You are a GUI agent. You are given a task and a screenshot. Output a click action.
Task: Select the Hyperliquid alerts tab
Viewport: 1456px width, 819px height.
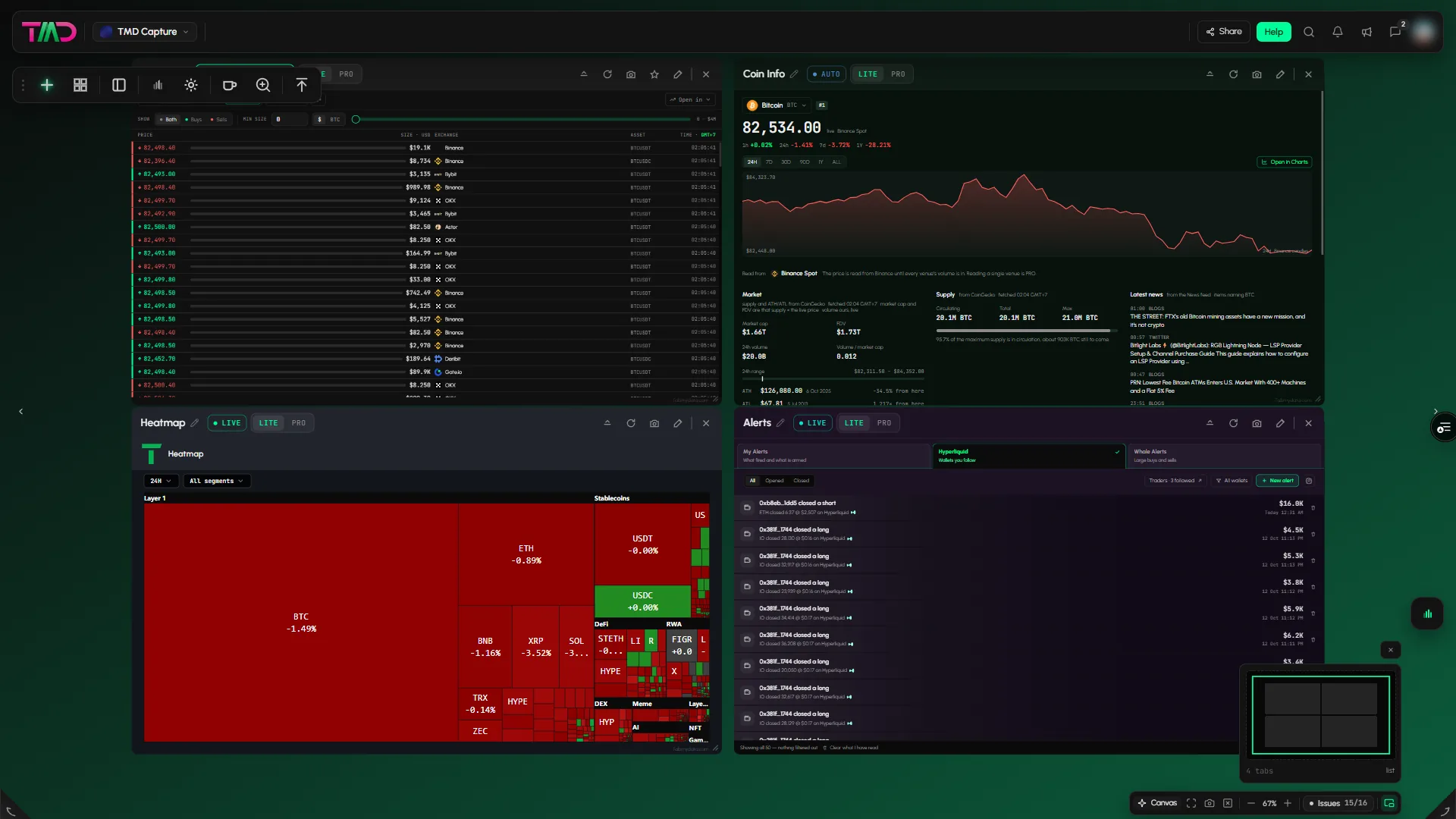click(x=1028, y=456)
